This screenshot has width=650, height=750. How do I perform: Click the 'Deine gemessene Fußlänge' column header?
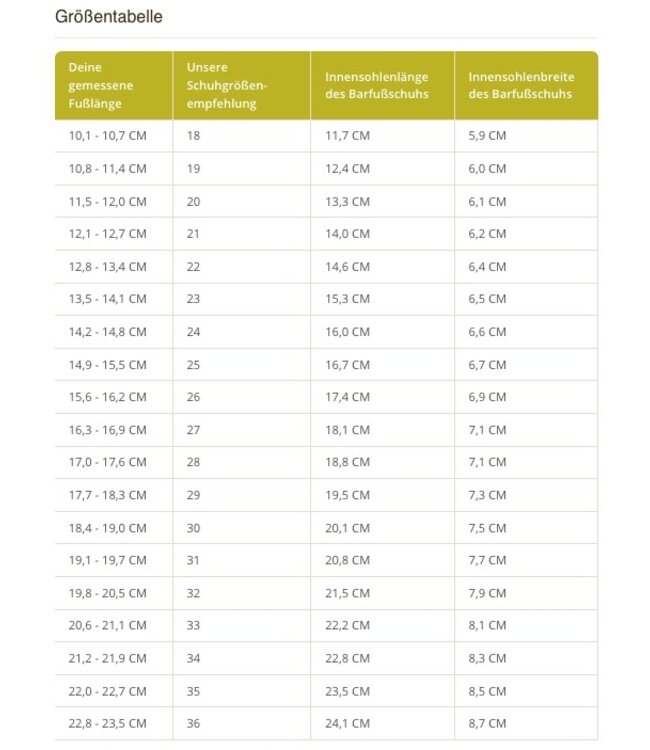100,85
